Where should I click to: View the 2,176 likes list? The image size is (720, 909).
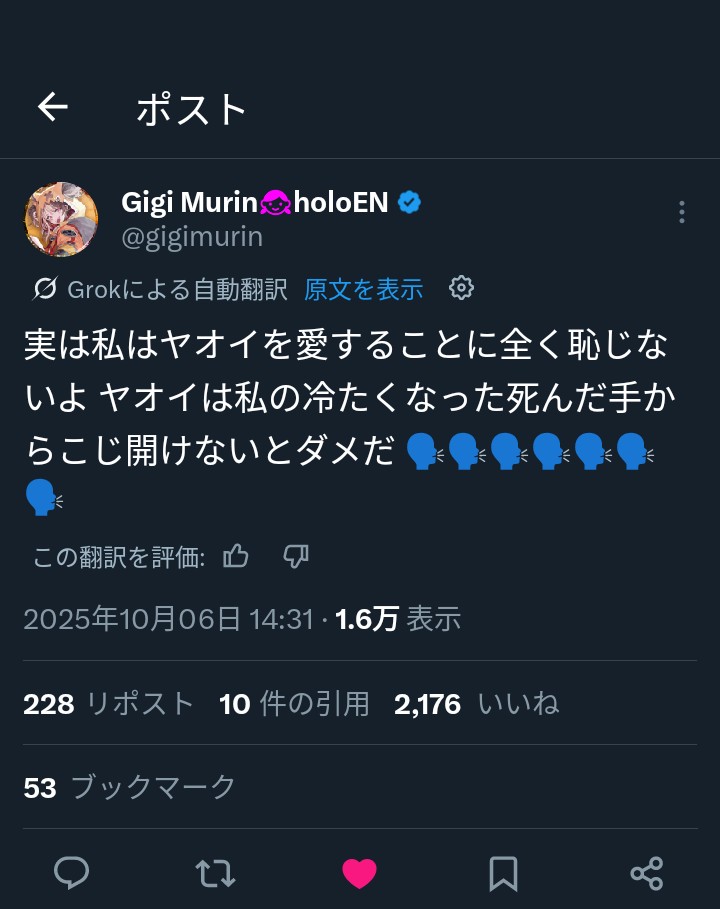(x=476, y=704)
